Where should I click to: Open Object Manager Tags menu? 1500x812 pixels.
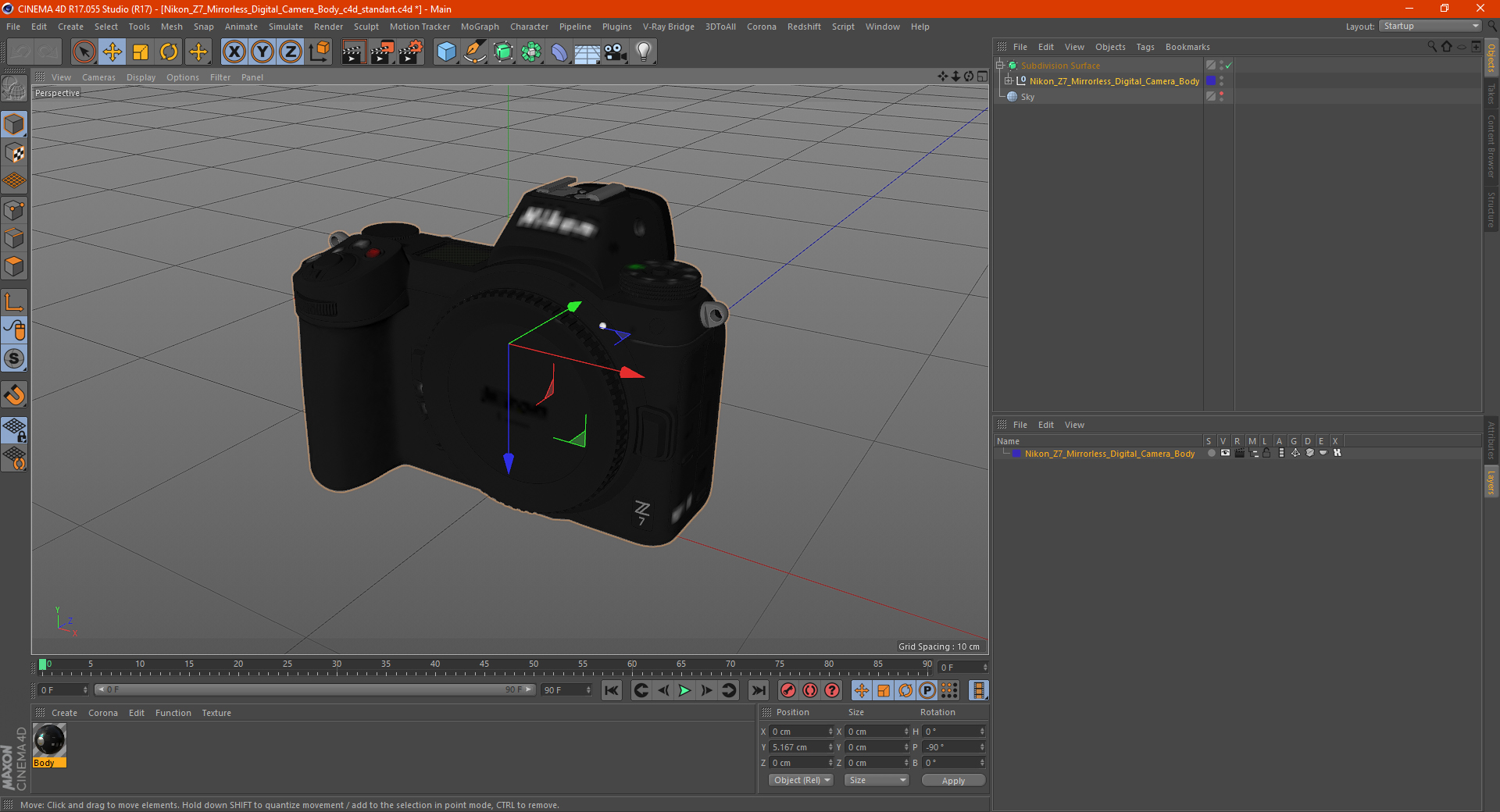click(1145, 47)
